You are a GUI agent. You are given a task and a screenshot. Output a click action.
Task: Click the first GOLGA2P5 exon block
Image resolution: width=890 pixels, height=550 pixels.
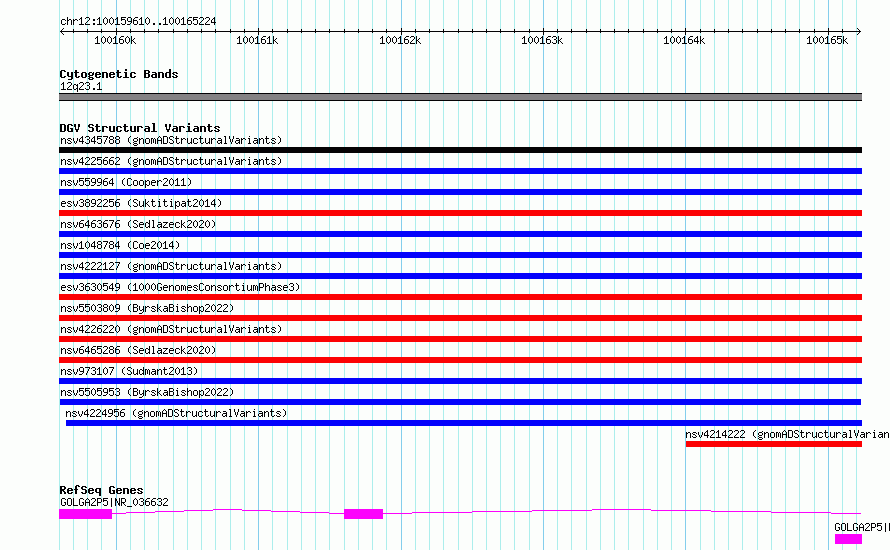tap(86, 514)
